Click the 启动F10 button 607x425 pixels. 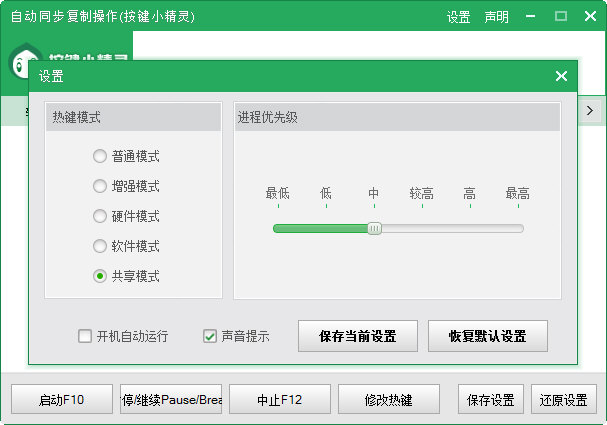click(62, 399)
